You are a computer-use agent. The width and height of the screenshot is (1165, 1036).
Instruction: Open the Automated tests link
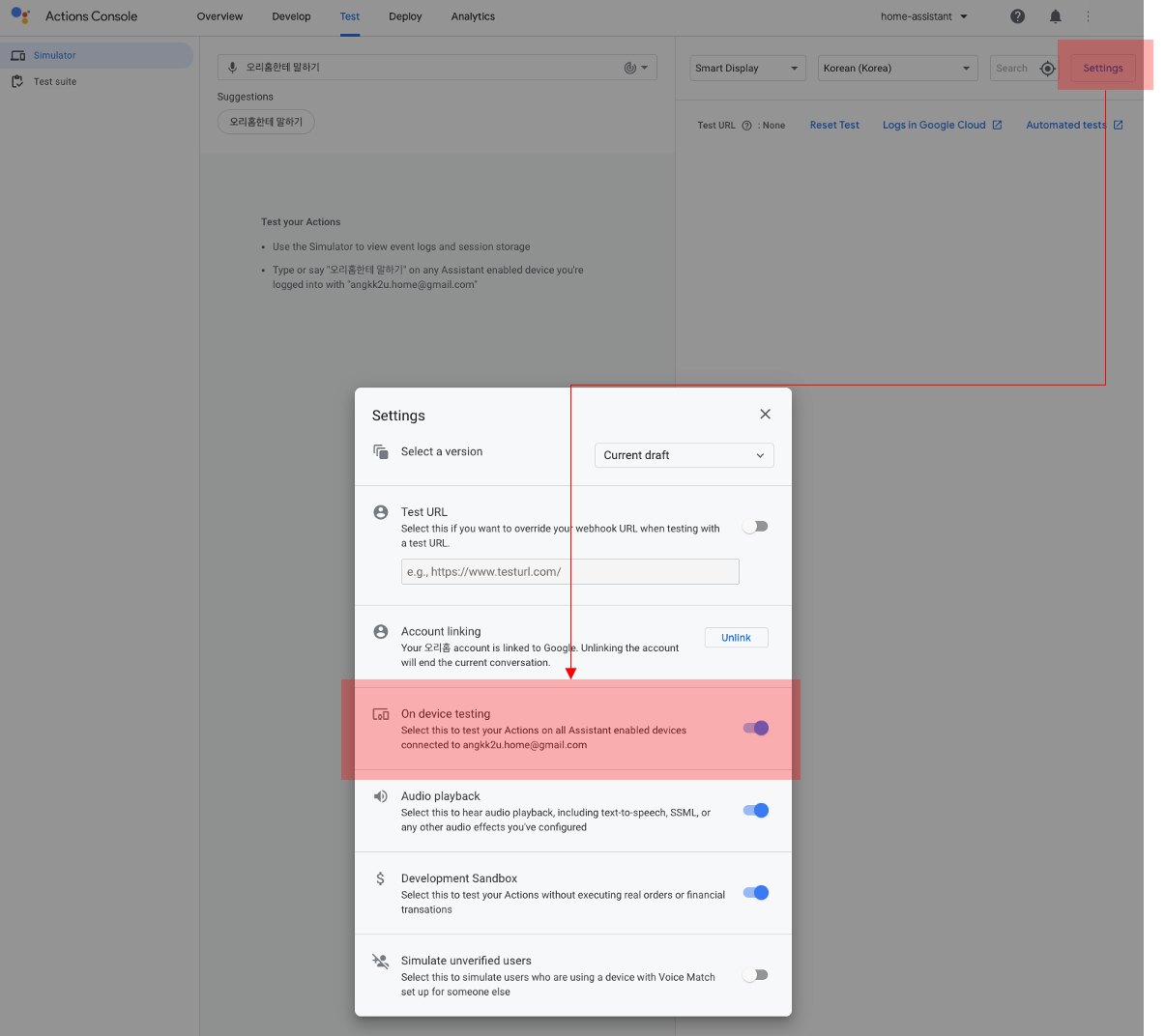[1066, 126]
